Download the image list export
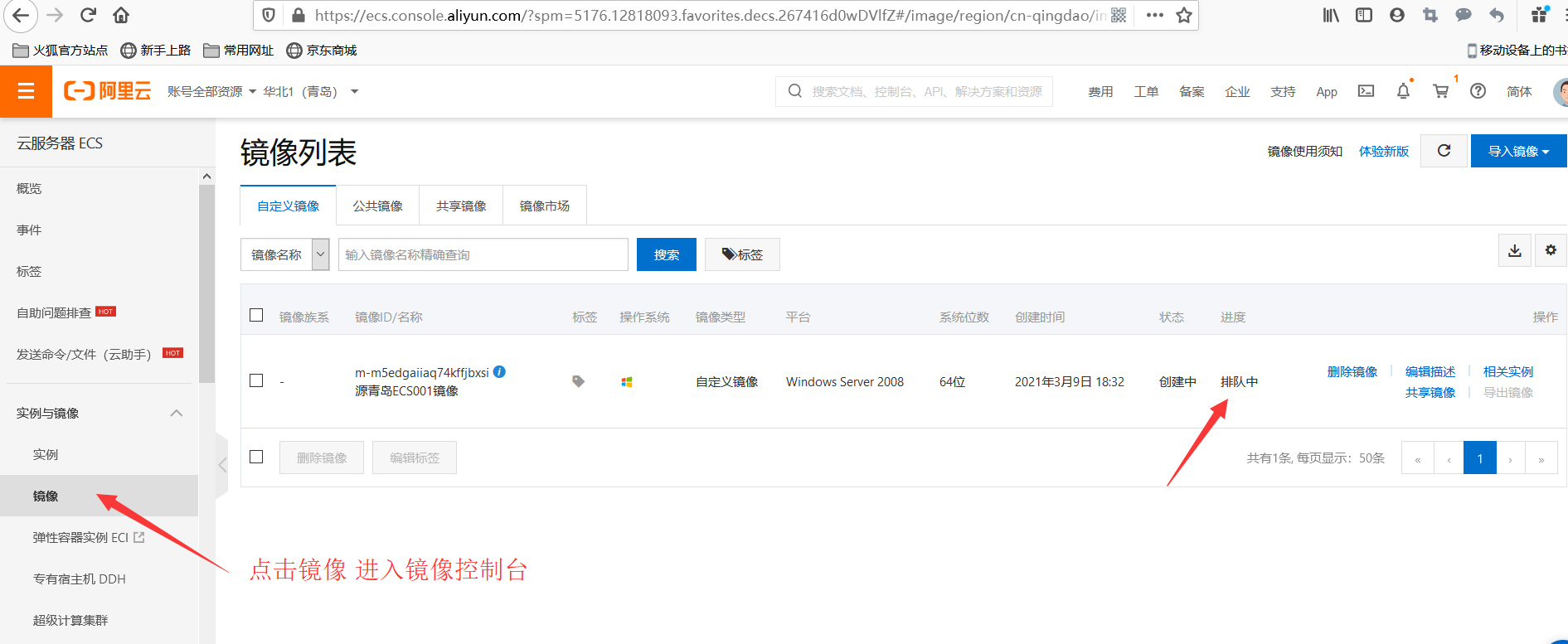The height and width of the screenshot is (644, 1568). pos(1515,250)
